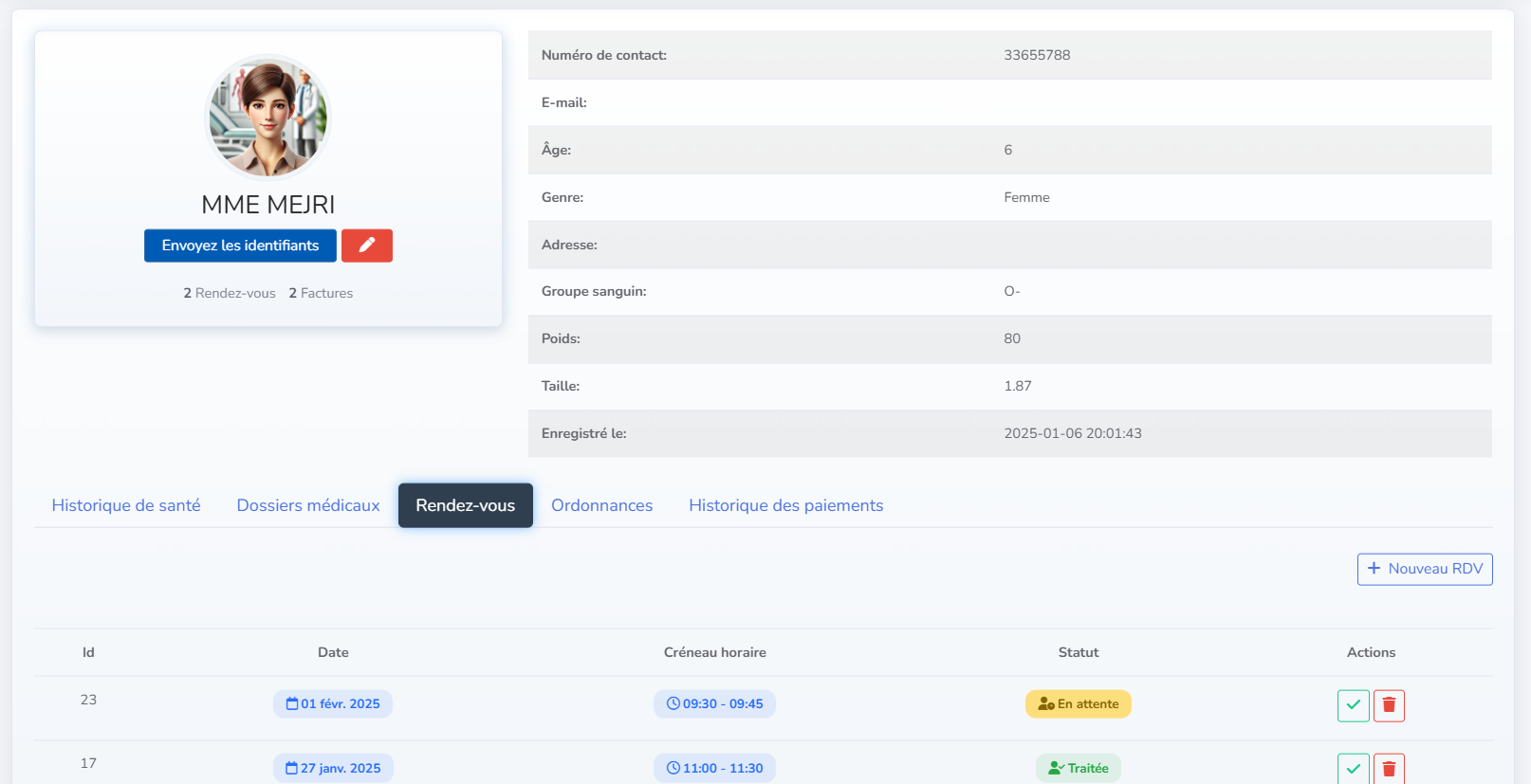Image resolution: width=1531 pixels, height=784 pixels.
Task: Select the Rendez-vous tab
Action: coord(465,505)
